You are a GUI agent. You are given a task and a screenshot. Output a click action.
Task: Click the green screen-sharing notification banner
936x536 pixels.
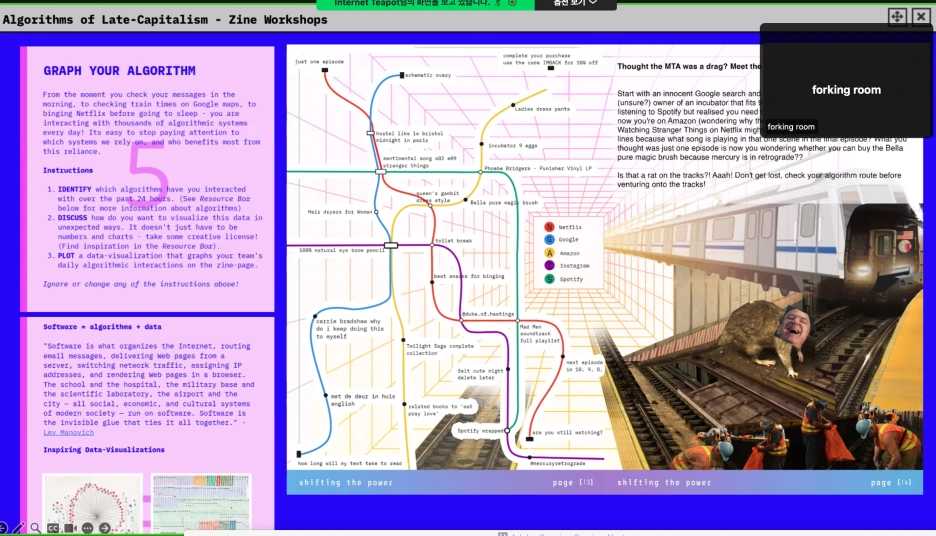tap(425, 4)
